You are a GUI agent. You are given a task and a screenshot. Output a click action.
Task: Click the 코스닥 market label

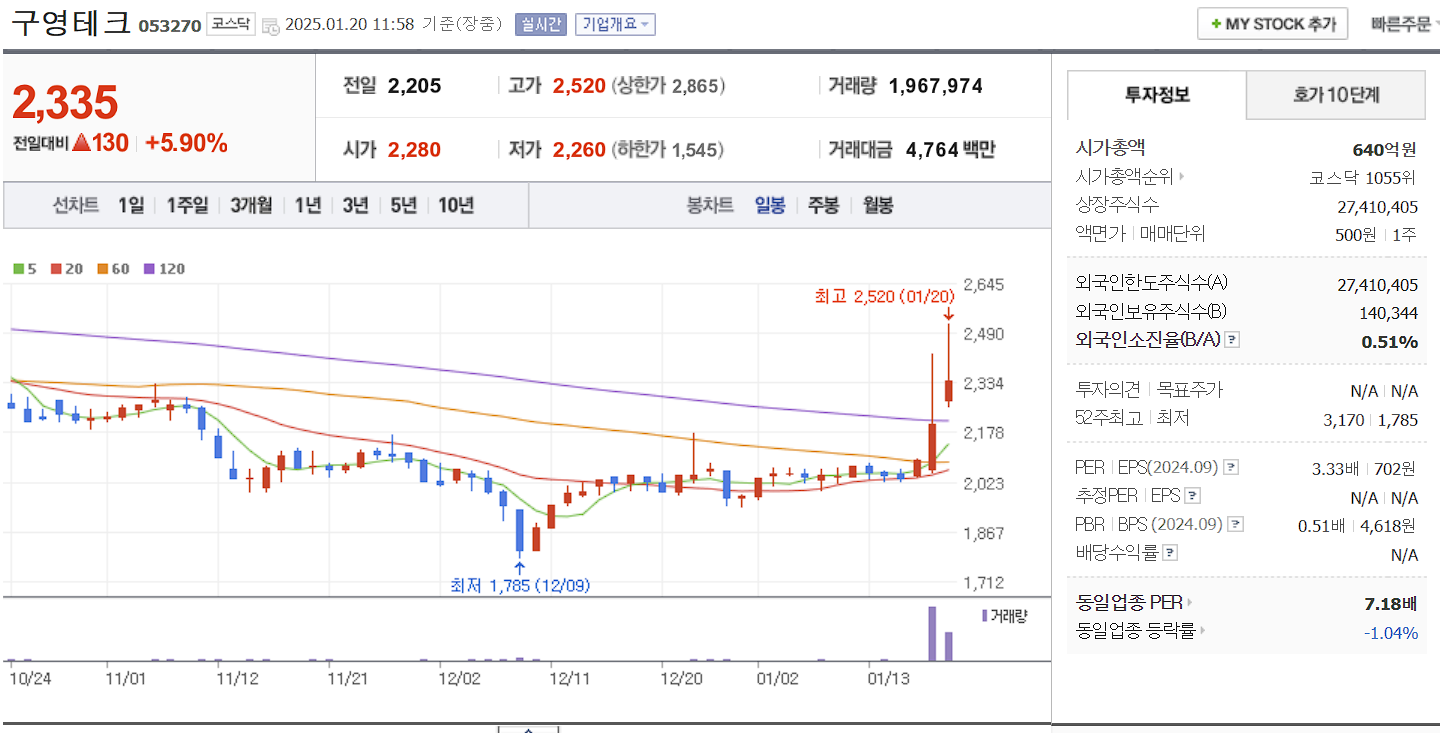click(232, 22)
